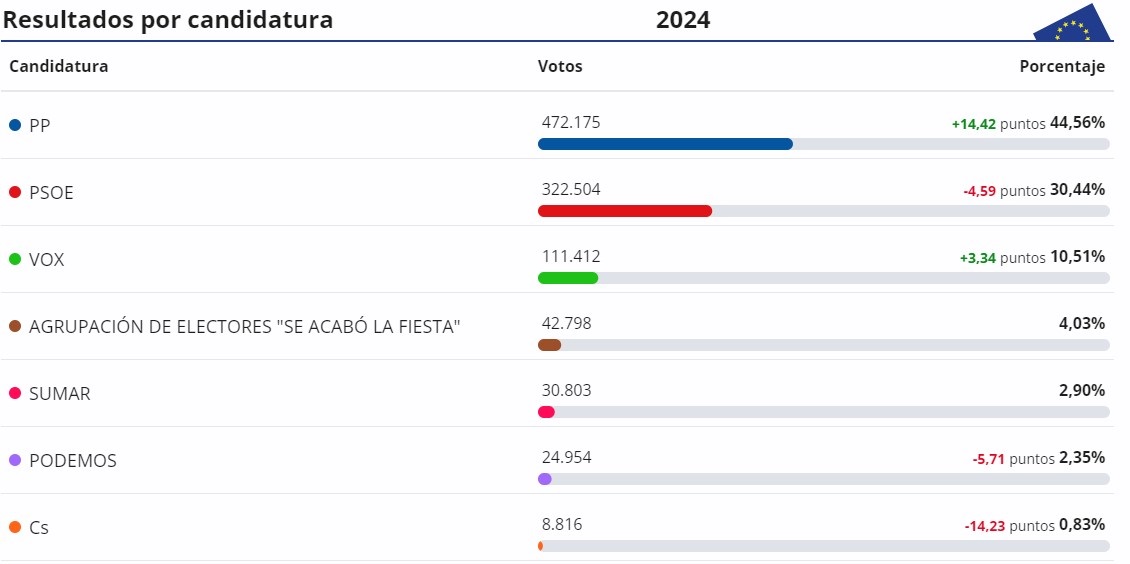1130x564 pixels.
Task: Click the orange Cs party dot
Action: point(15,527)
